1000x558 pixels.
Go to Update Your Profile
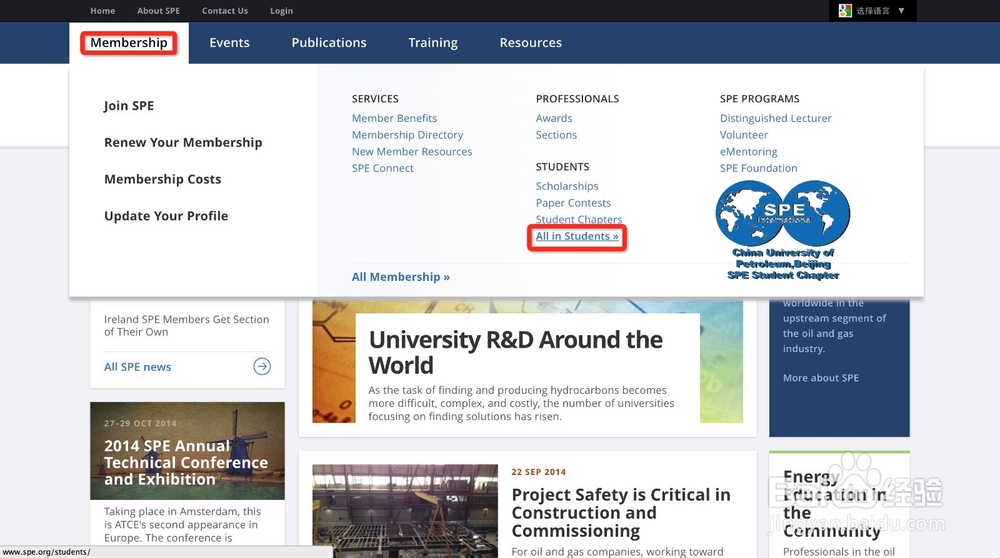pyautogui.click(x=166, y=216)
